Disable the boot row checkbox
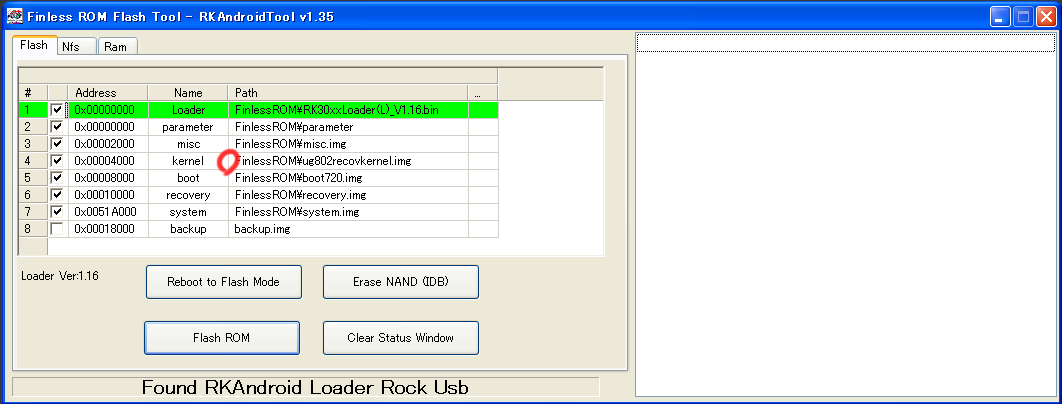 tap(57, 178)
